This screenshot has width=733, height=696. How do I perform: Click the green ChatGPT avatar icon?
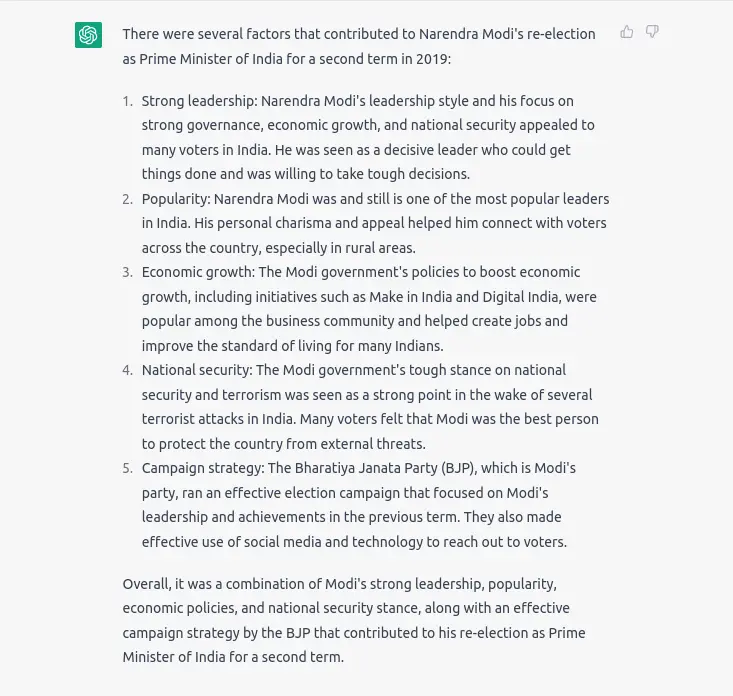[88, 35]
